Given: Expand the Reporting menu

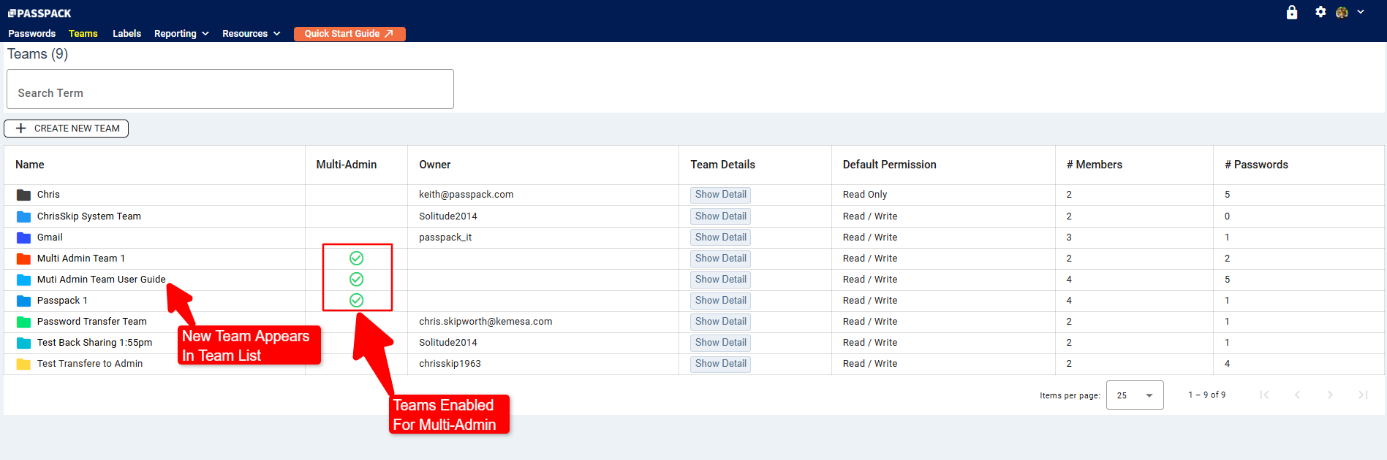Looking at the screenshot, I should coord(181,33).
